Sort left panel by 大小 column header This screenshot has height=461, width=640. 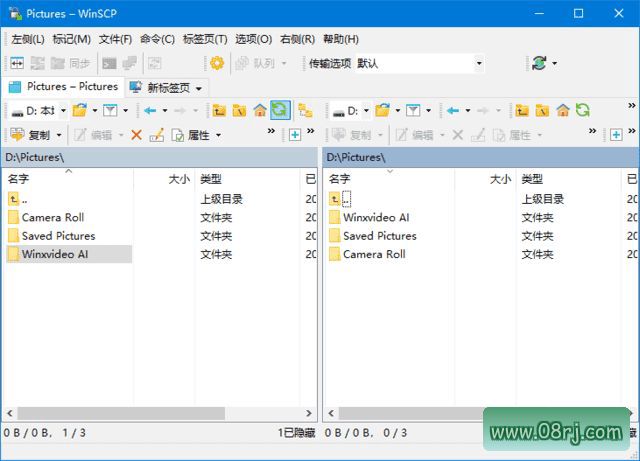point(164,178)
